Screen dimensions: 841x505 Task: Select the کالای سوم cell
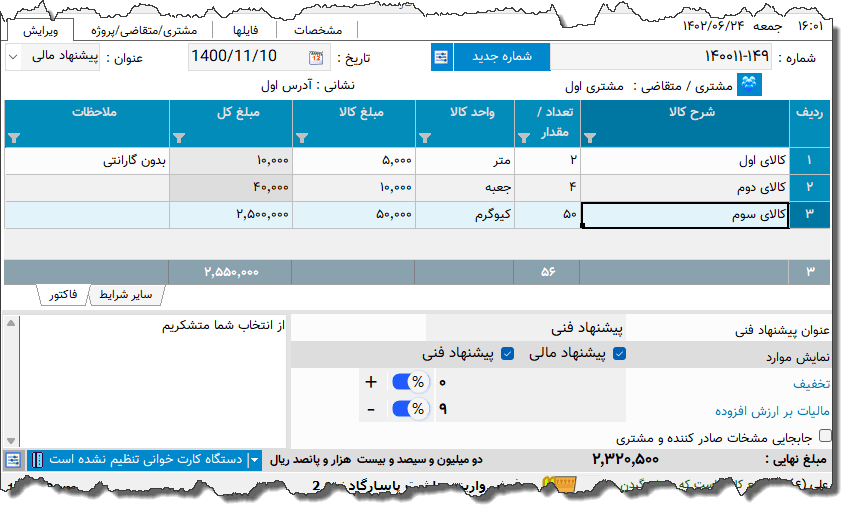(x=685, y=215)
